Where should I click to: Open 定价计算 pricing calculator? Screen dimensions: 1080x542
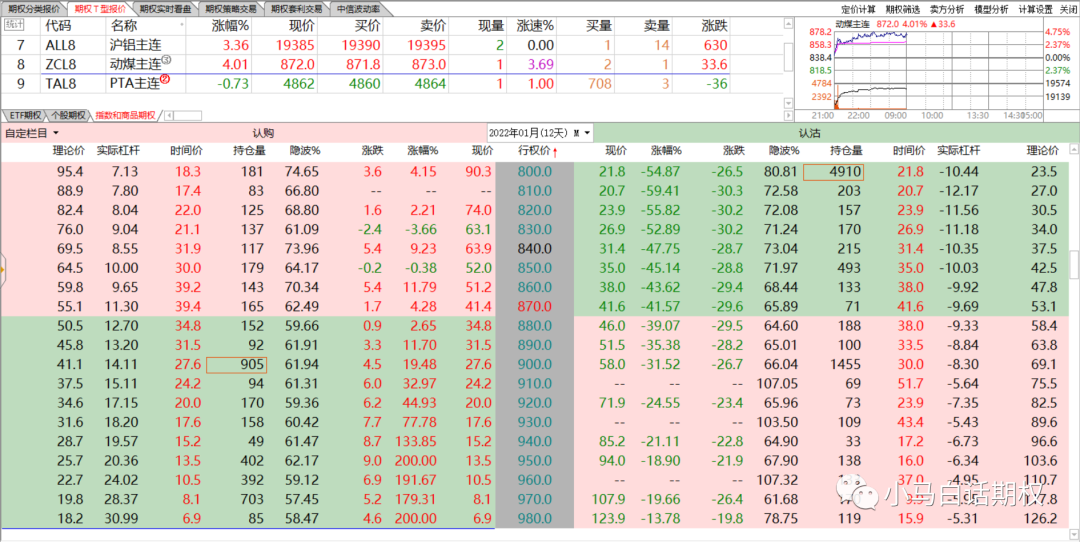pos(859,8)
